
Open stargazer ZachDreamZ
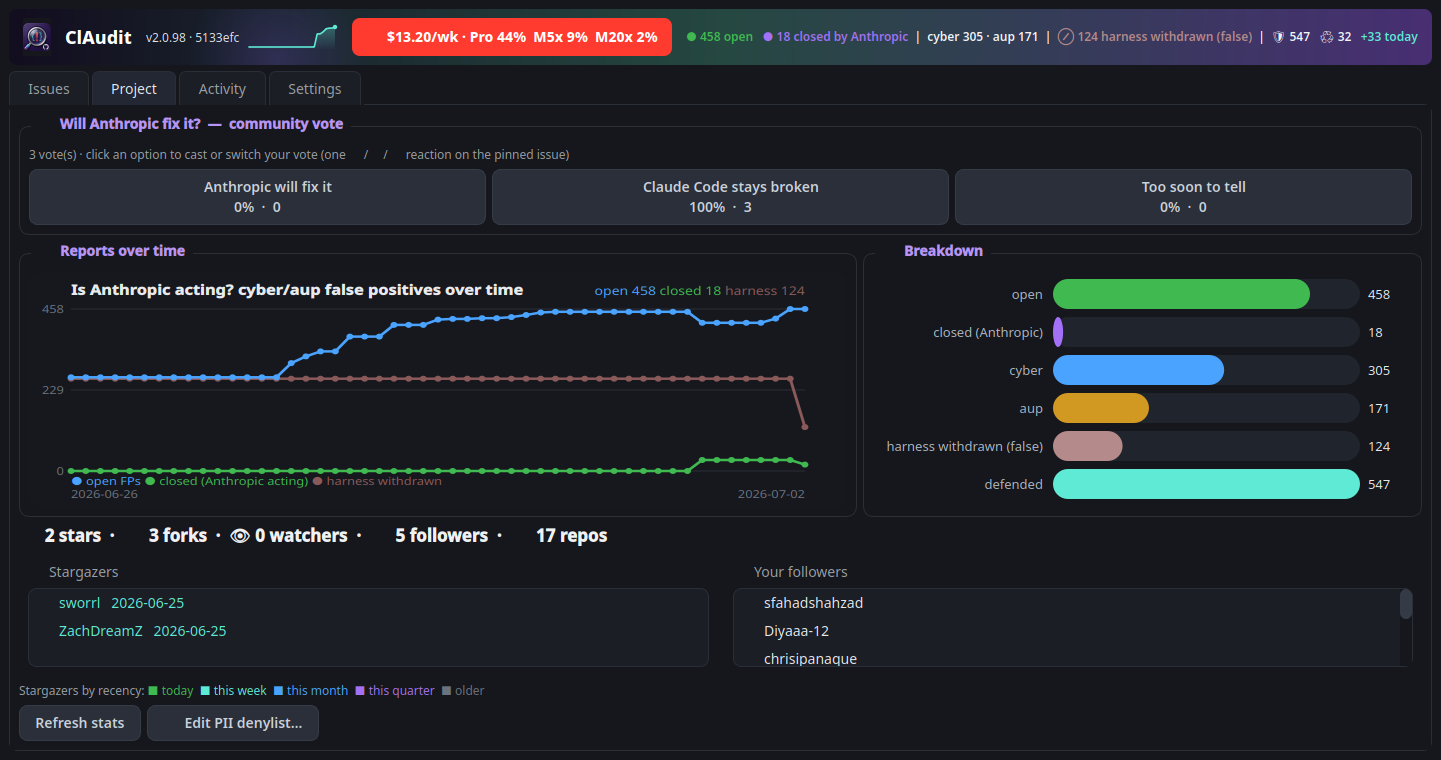[101, 631]
